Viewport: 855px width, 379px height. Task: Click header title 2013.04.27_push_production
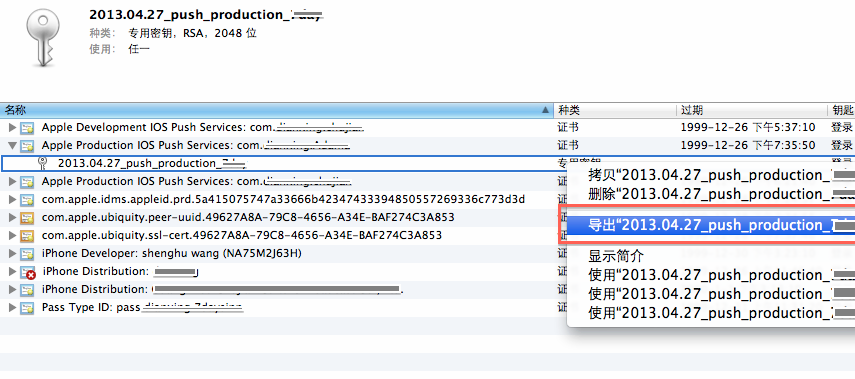(207, 15)
